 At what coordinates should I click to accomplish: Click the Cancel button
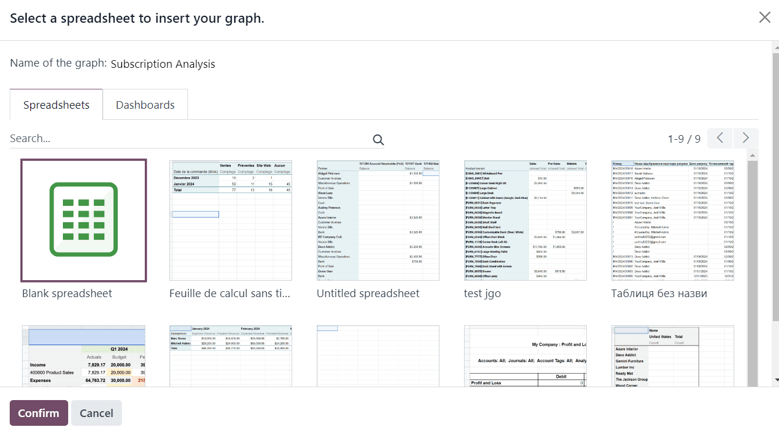click(x=96, y=413)
